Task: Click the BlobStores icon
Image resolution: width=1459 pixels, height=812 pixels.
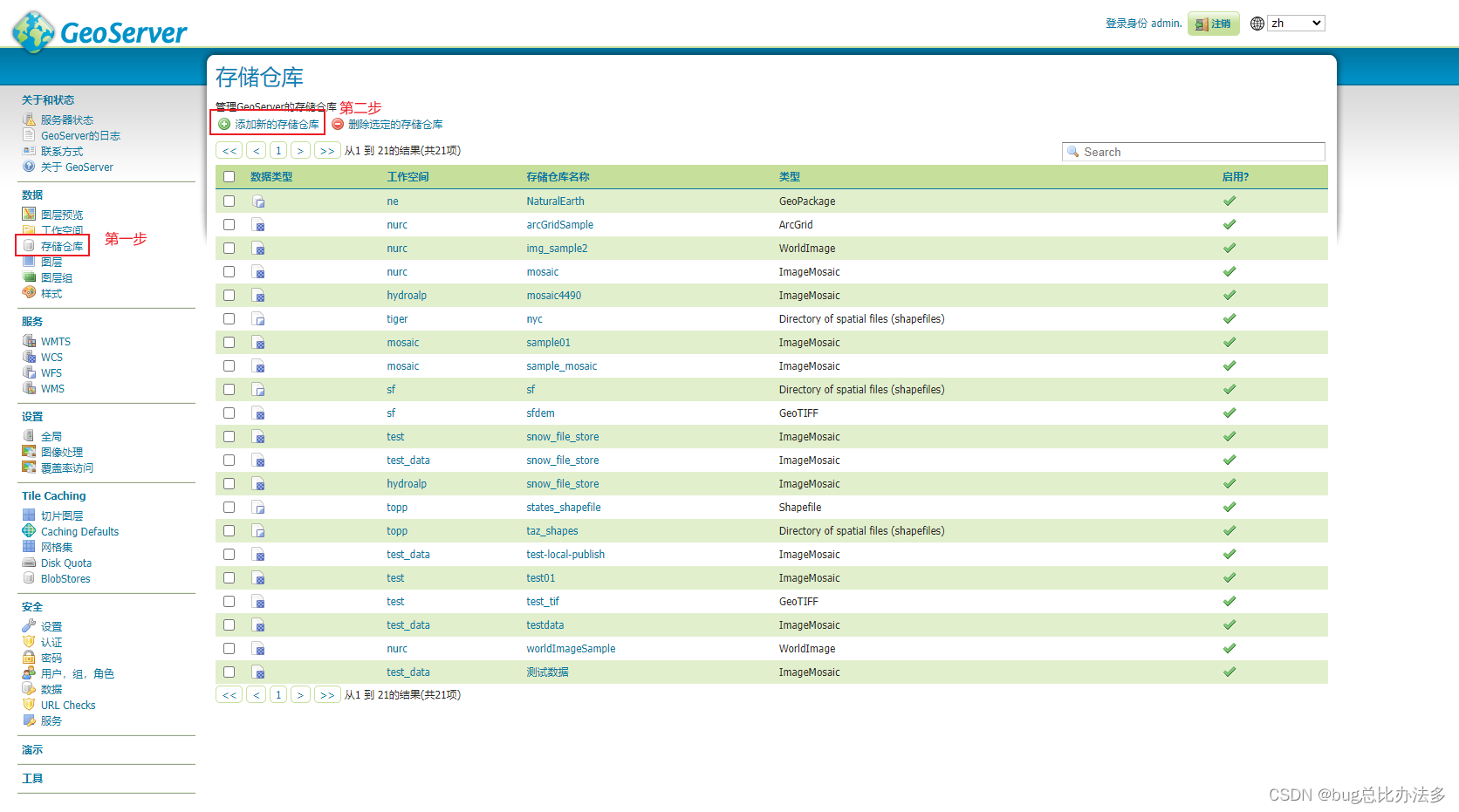Action: pos(29,578)
